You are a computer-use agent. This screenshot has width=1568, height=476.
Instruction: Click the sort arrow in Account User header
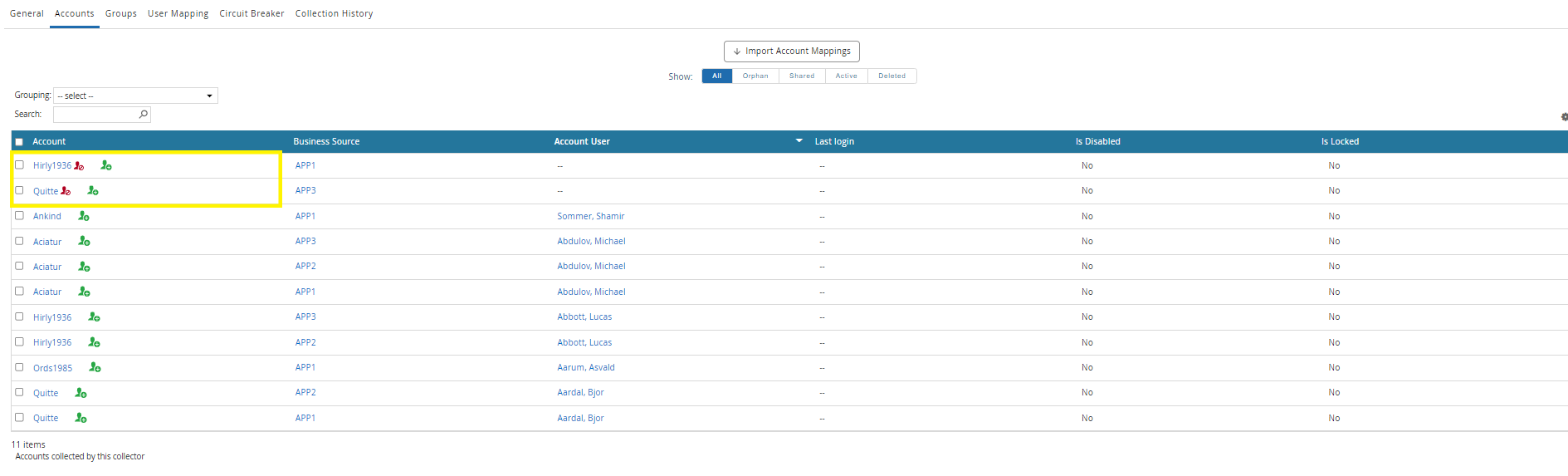799,141
